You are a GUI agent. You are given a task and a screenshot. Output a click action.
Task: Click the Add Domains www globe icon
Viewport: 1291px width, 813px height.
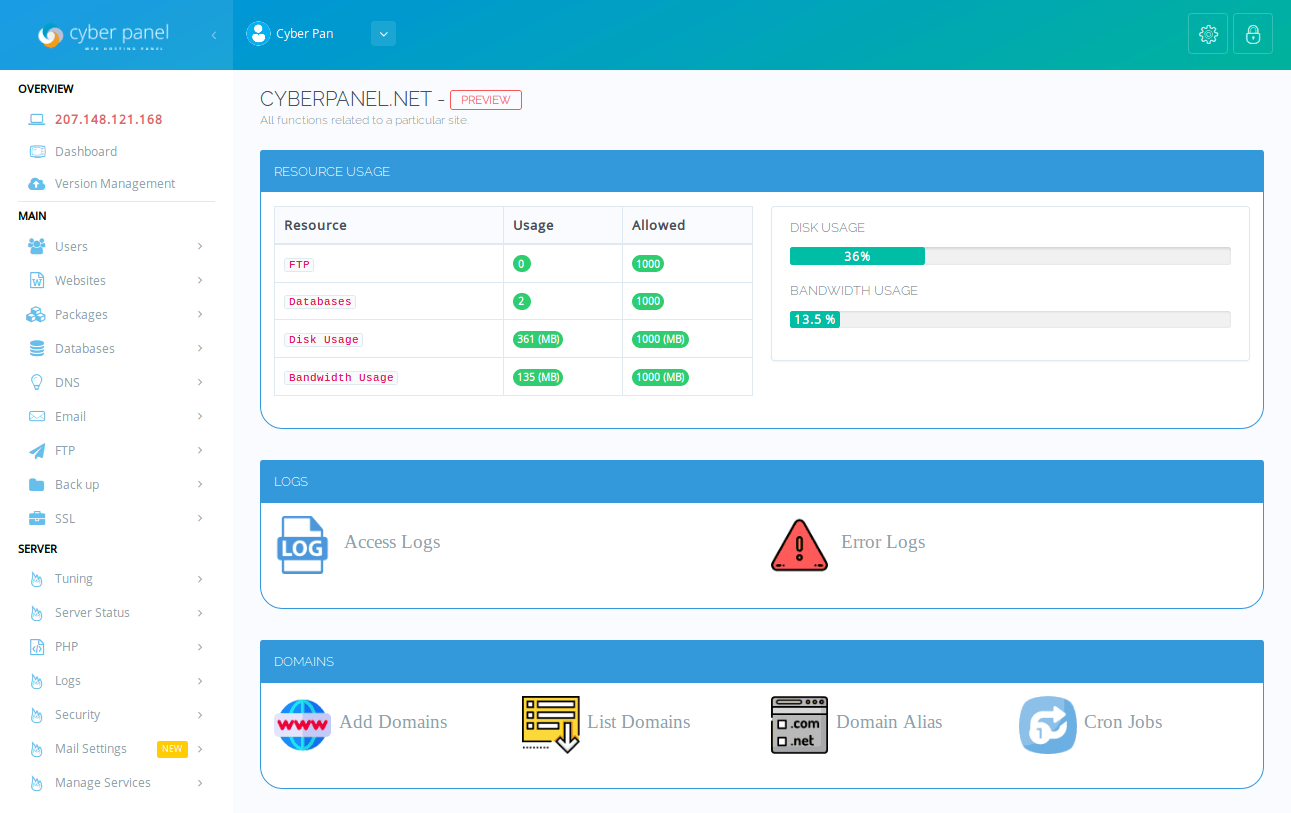303,725
